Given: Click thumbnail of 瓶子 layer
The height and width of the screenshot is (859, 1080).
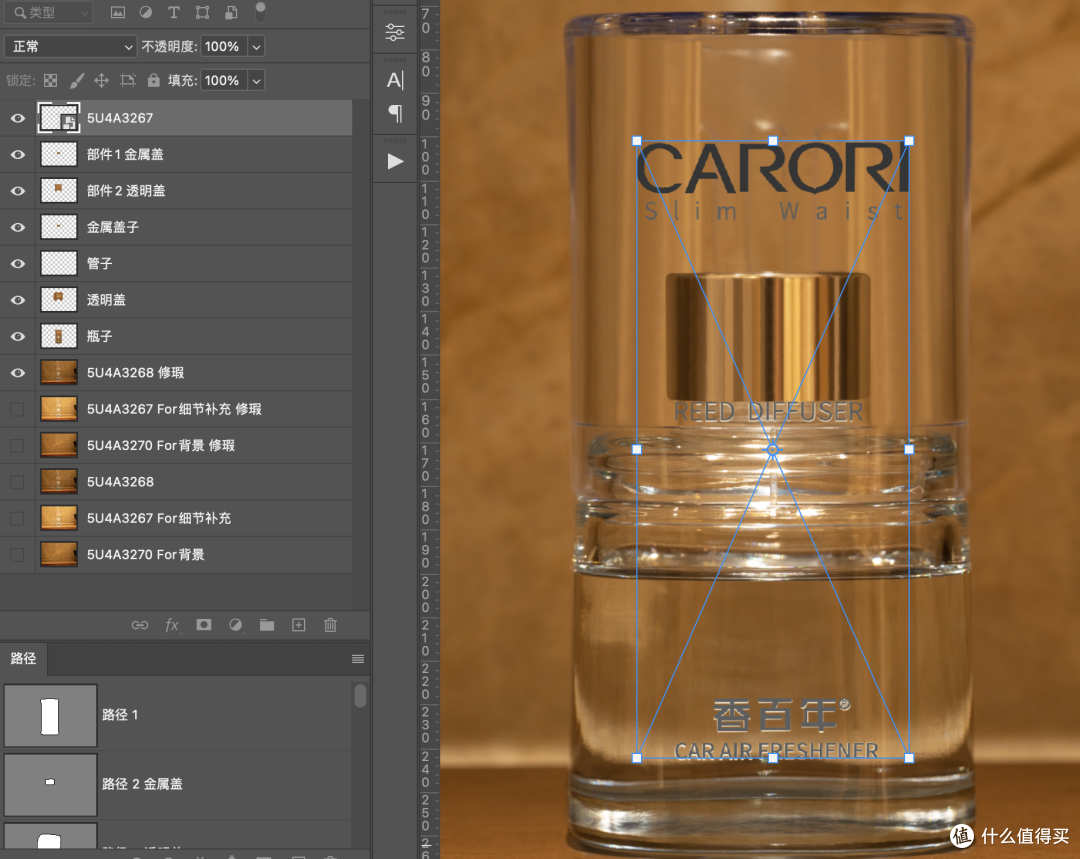Looking at the screenshot, I should coord(59,336).
